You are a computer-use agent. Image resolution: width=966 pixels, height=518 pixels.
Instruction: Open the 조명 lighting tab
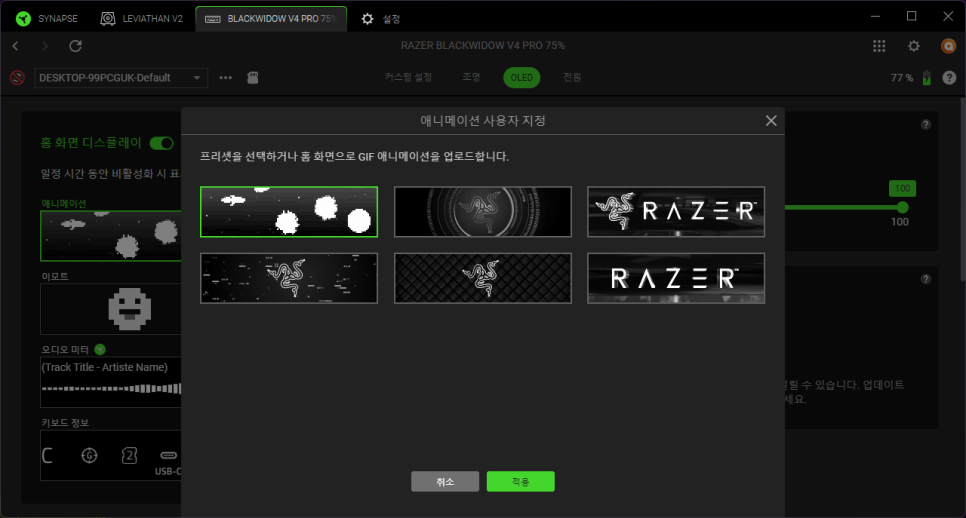[x=471, y=77]
